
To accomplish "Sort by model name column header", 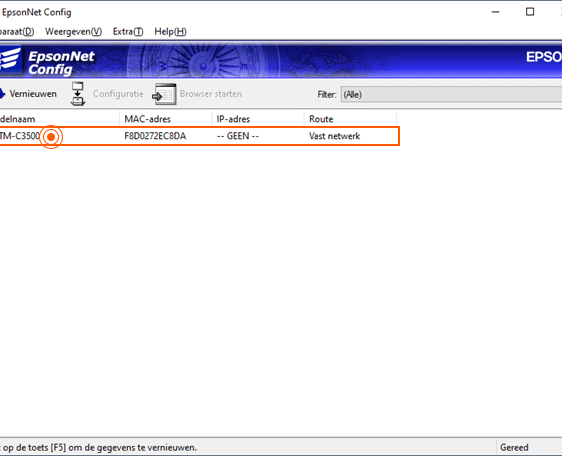I will tap(59, 119).
